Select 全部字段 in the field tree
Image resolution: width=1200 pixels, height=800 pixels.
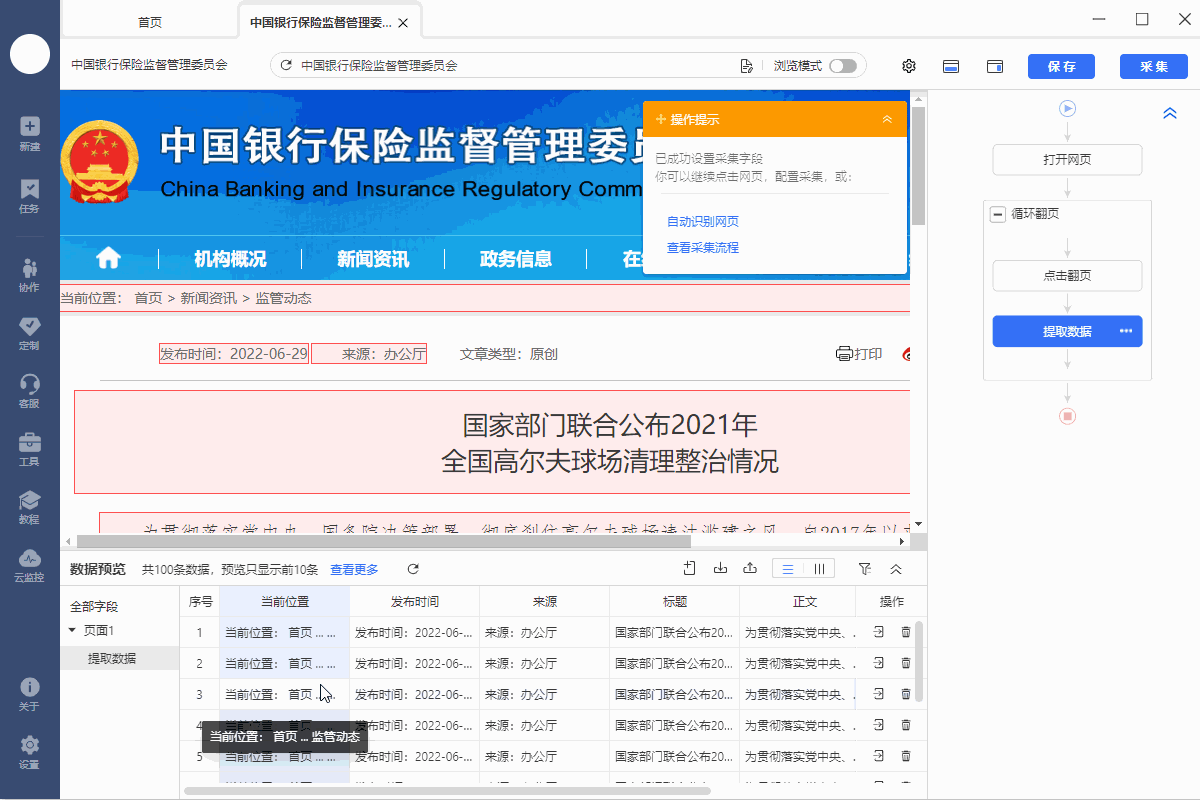coord(94,606)
